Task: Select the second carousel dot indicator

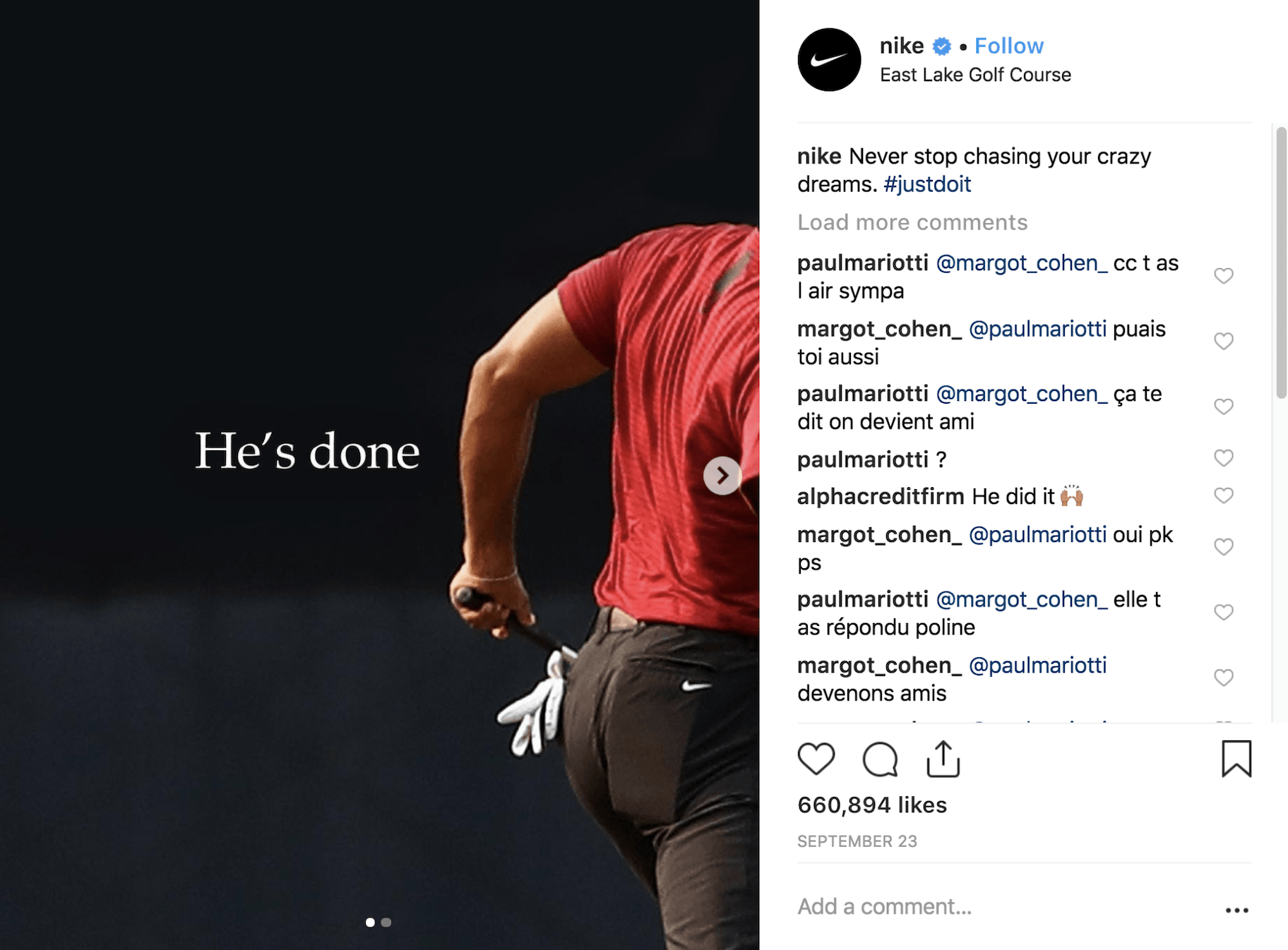Action: coord(386,922)
